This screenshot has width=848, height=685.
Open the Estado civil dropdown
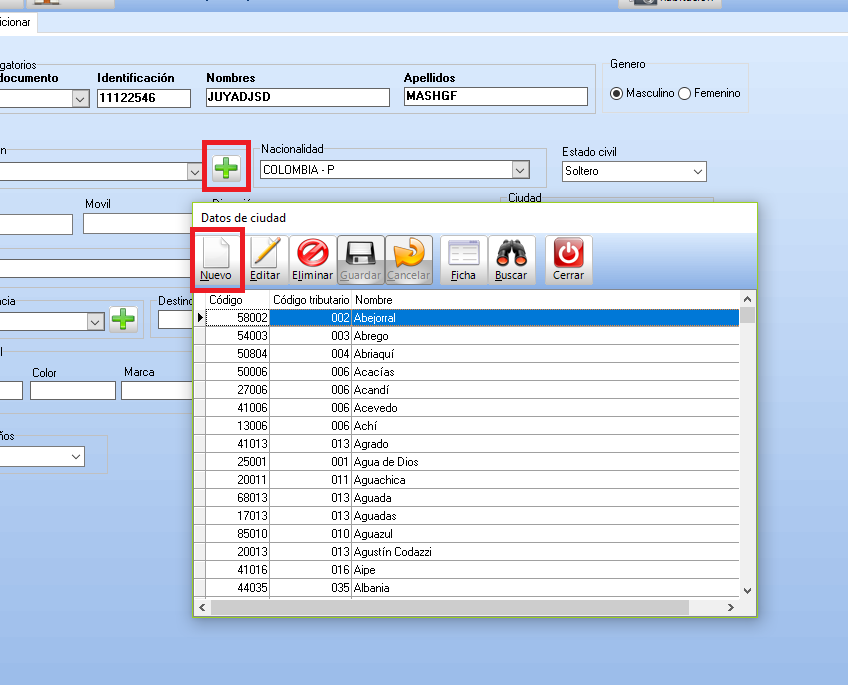(697, 171)
